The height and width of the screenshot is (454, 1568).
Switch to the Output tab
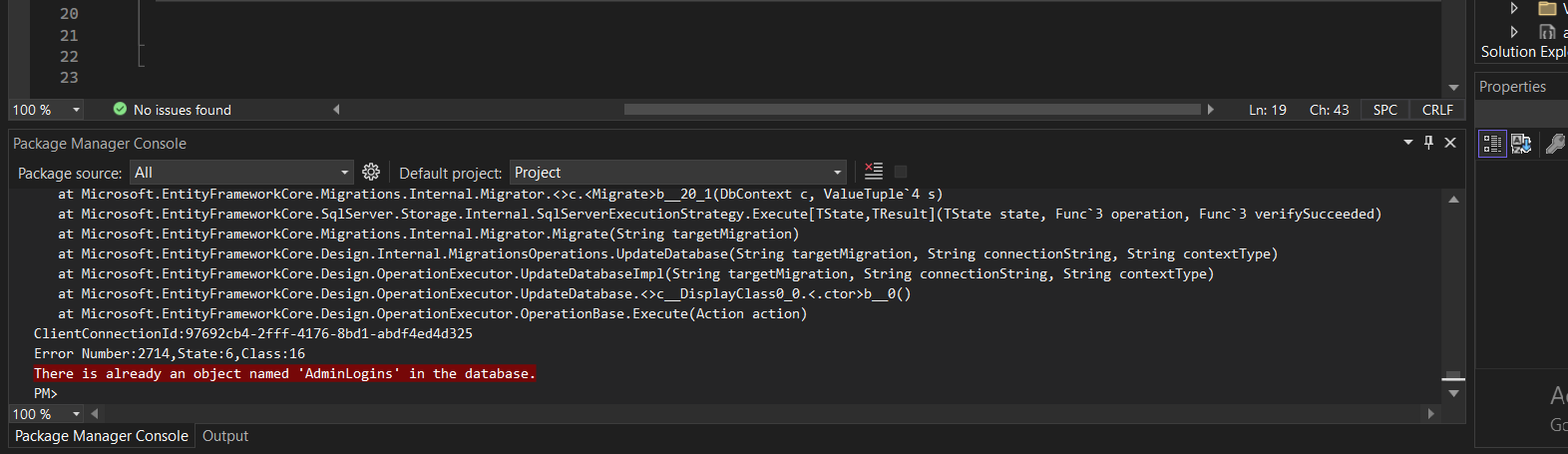pos(225,436)
